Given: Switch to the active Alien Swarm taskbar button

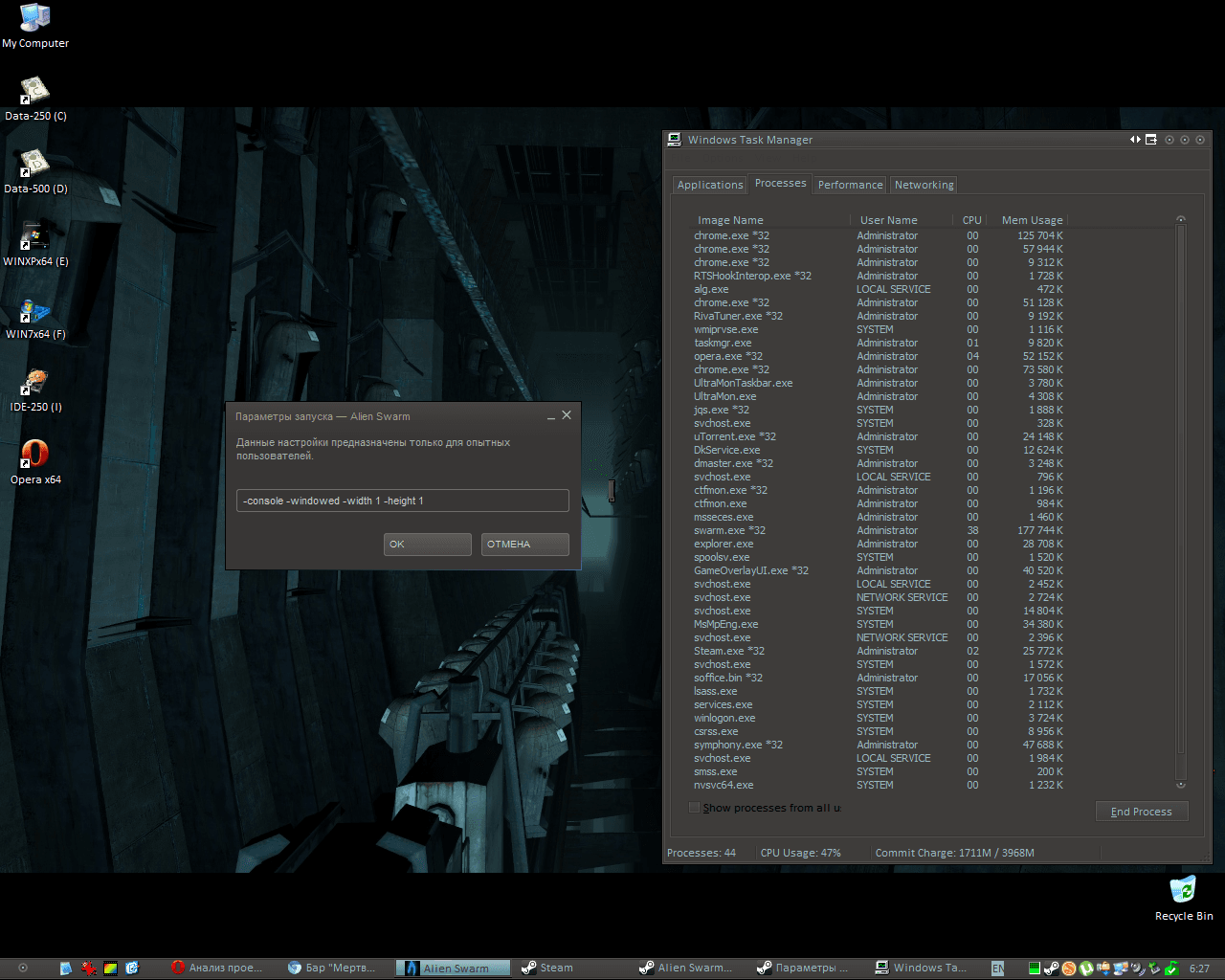Looking at the screenshot, I should point(454,969).
